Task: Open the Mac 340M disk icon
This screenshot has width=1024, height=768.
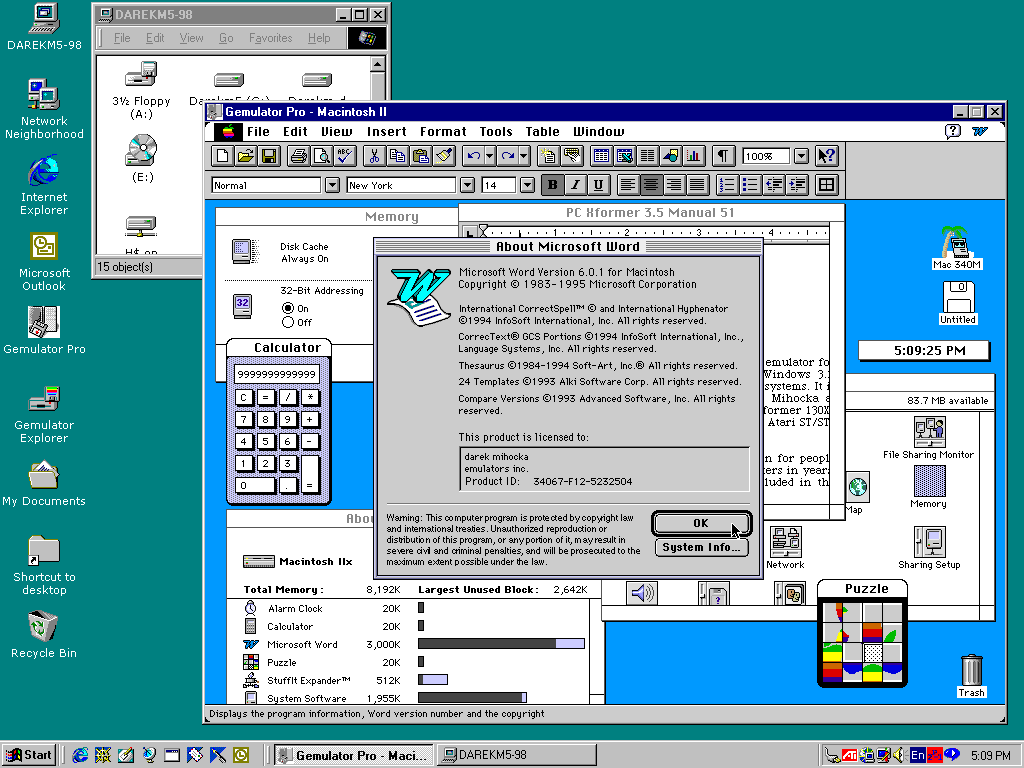Action: (x=957, y=248)
